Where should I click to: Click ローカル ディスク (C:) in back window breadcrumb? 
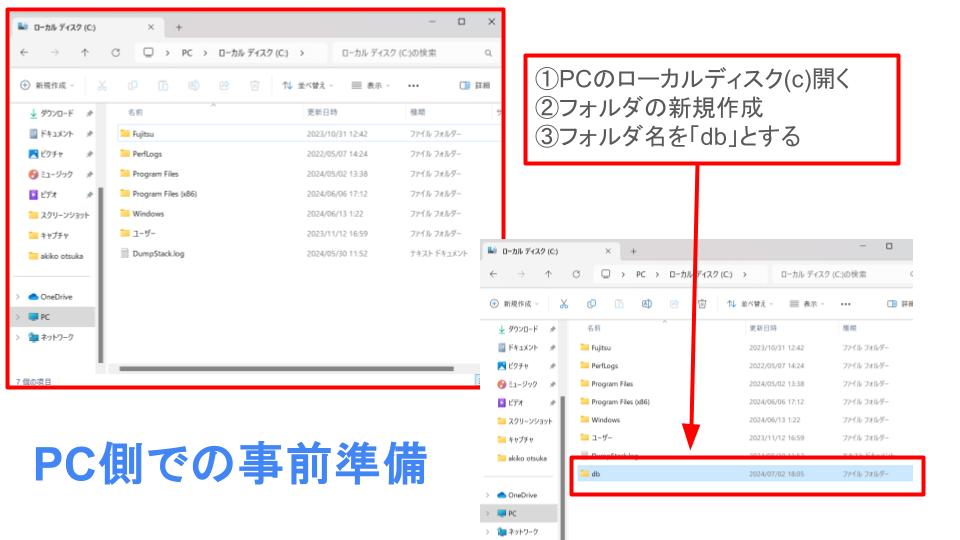[x=253, y=53]
